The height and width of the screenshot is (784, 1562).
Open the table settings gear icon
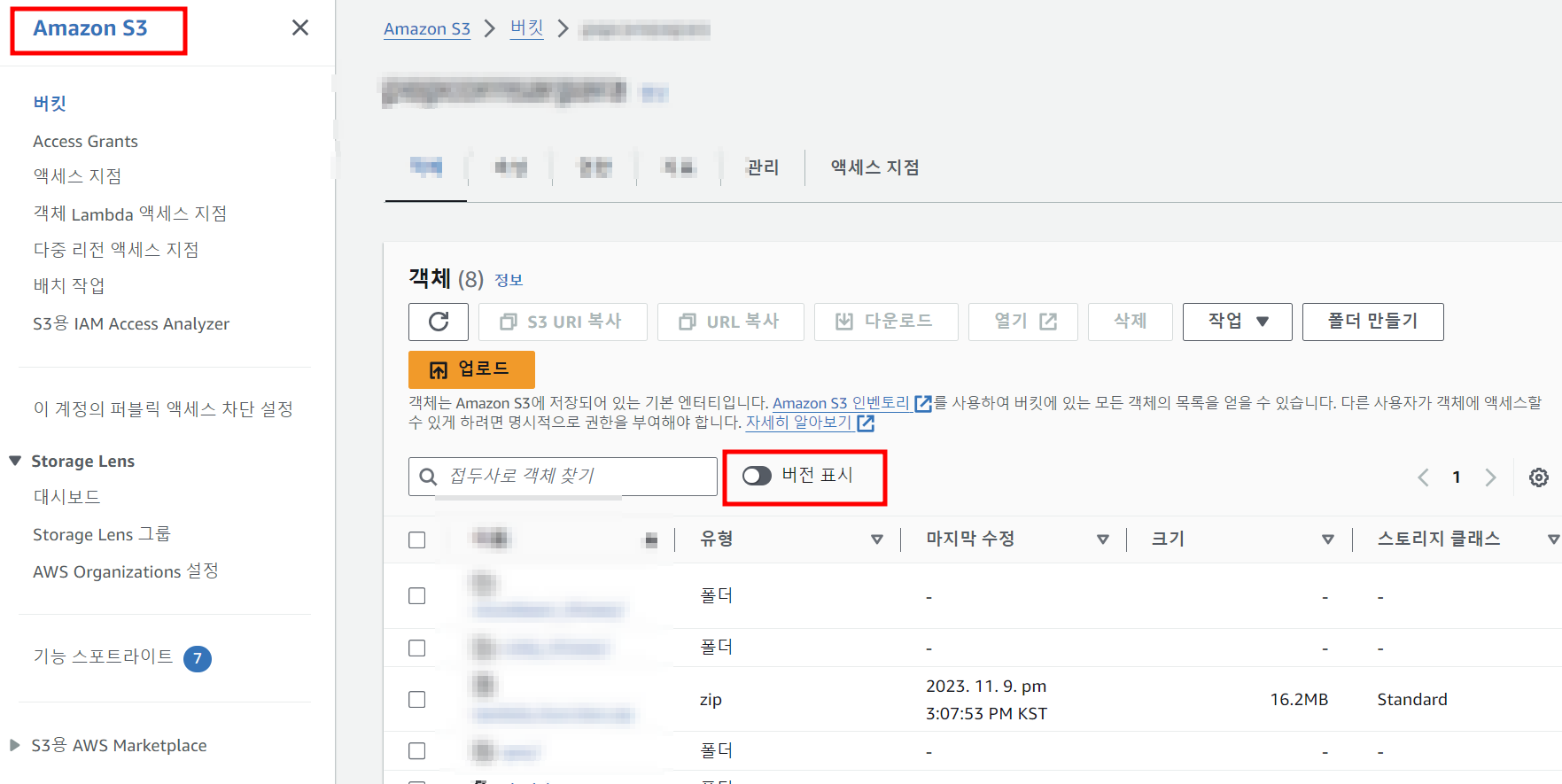(1539, 477)
